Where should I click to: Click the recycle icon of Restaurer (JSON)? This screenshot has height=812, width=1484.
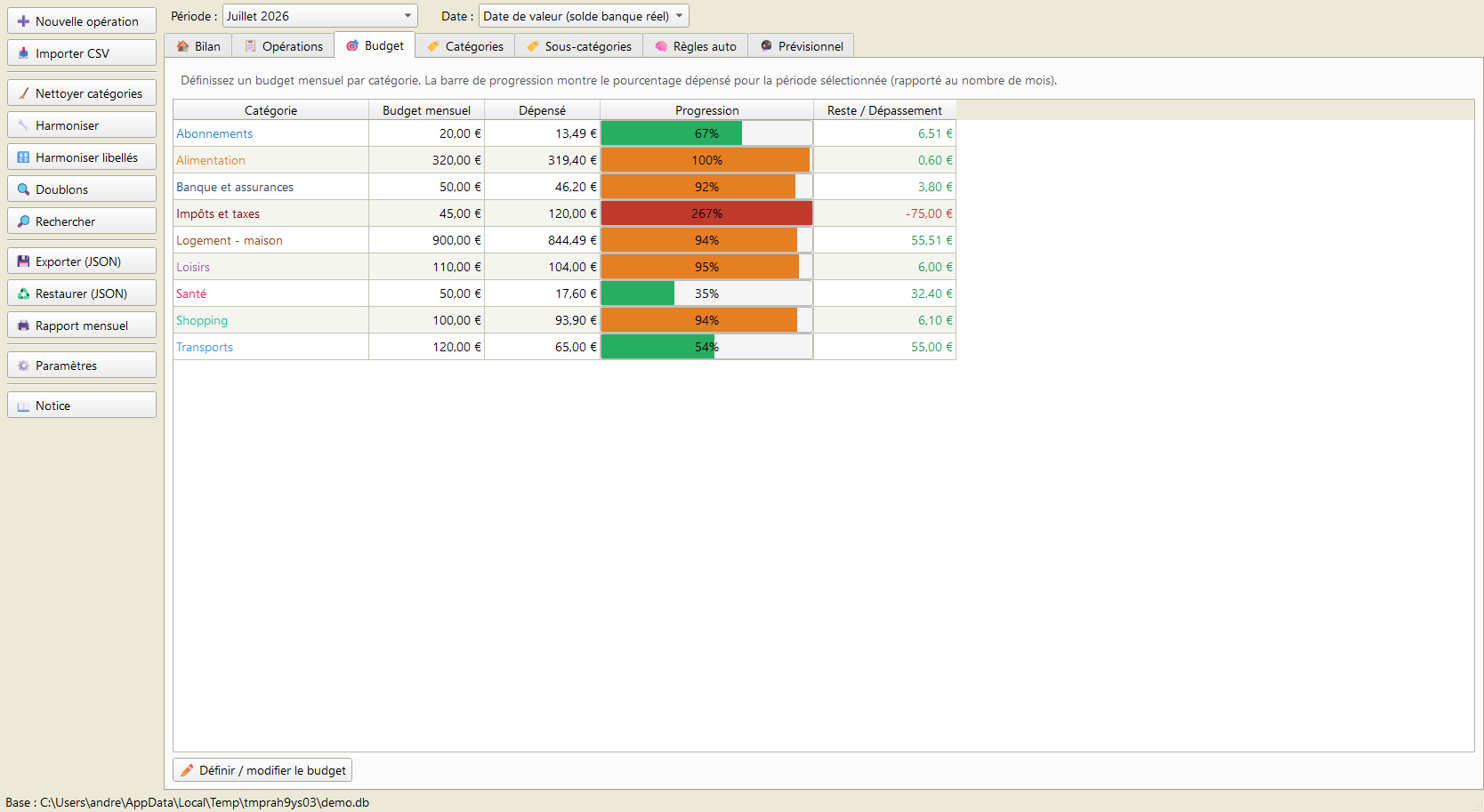point(23,293)
